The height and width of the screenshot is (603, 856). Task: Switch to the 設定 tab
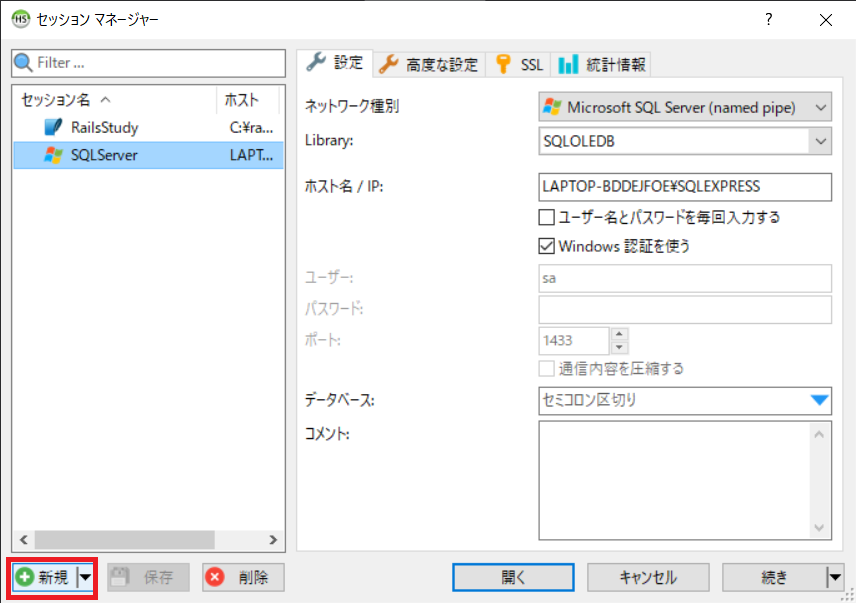(335, 63)
